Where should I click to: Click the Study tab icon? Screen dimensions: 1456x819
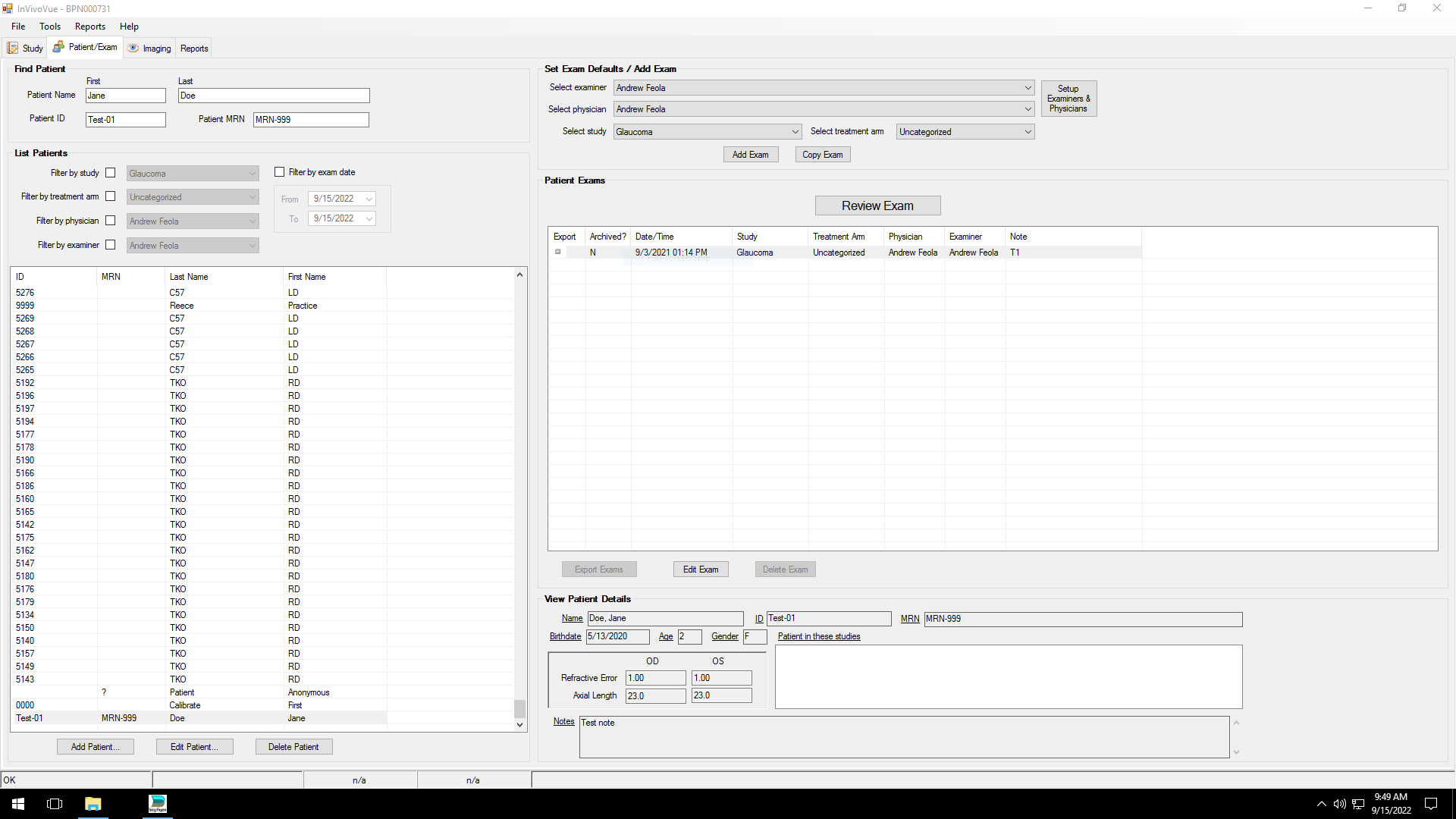[13, 49]
